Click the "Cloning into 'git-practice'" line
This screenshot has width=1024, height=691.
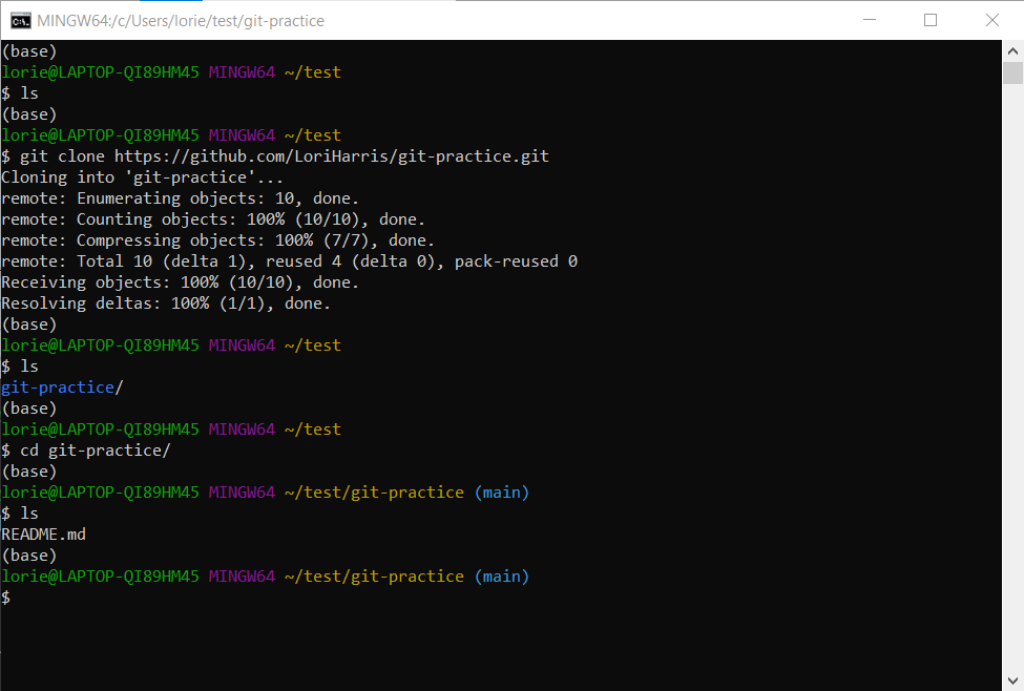point(142,178)
